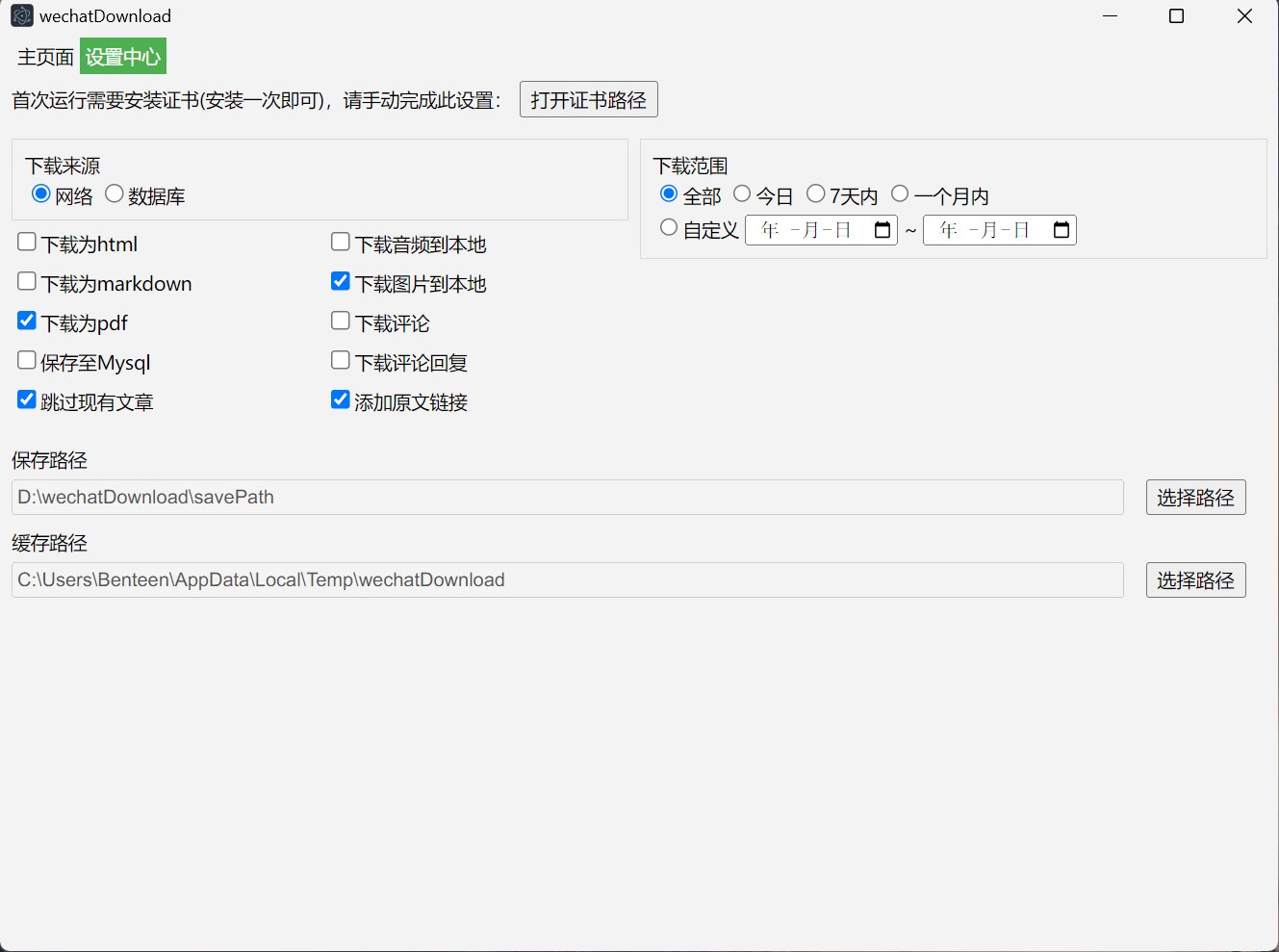Screen dimensions: 1279x952
Task: Enable 下载音频到本地 checkbox
Action: pos(341,242)
